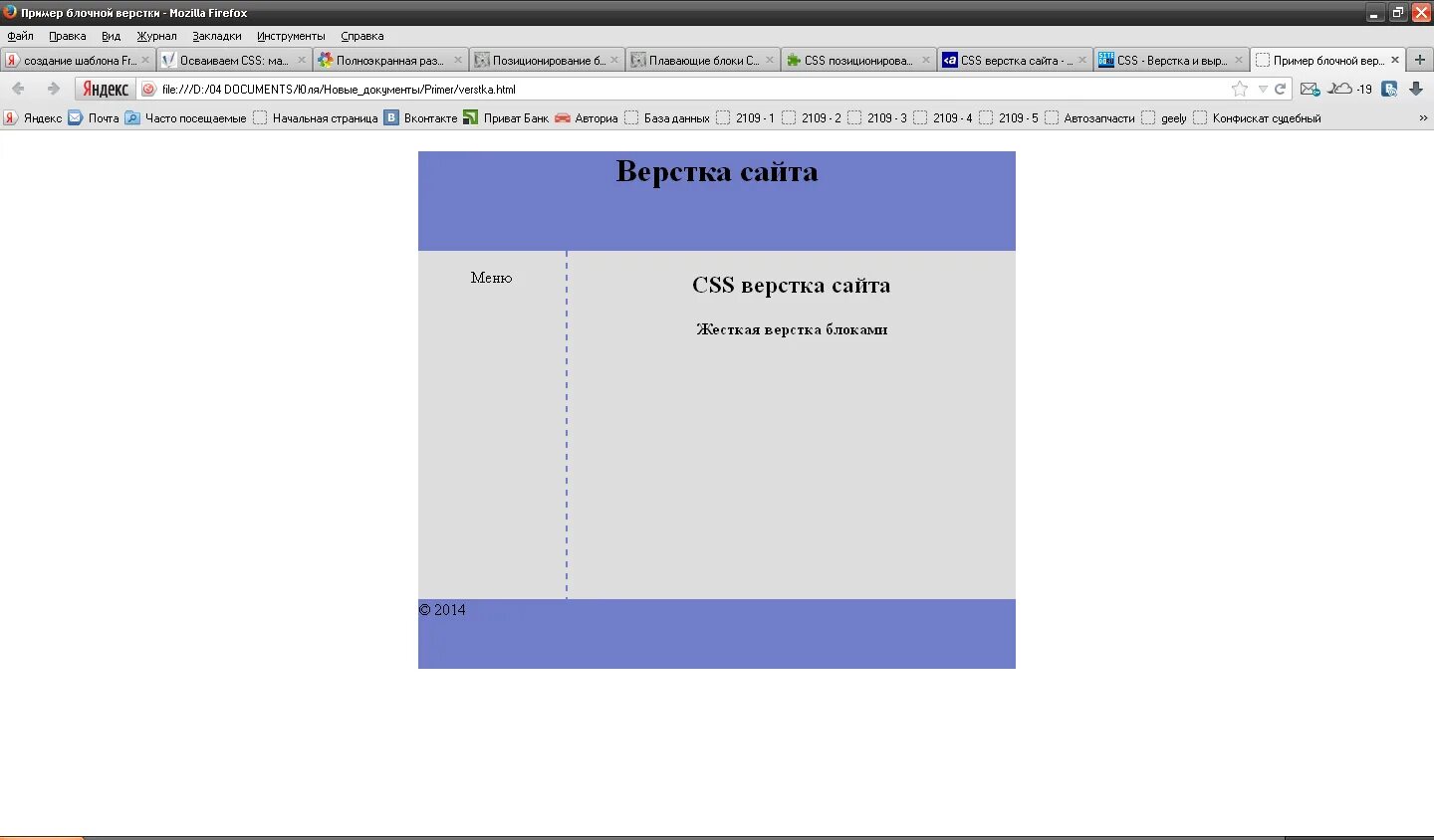Image resolution: width=1434 pixels, height=840 pixels.
Task: Click the Яндекс search button in toolbar
Action: 107,89
